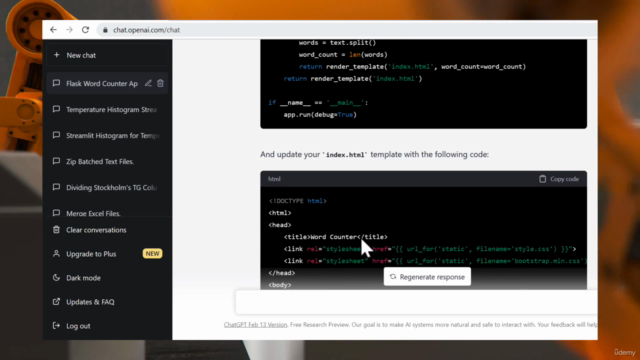Start a New chat

click(107, 55)
